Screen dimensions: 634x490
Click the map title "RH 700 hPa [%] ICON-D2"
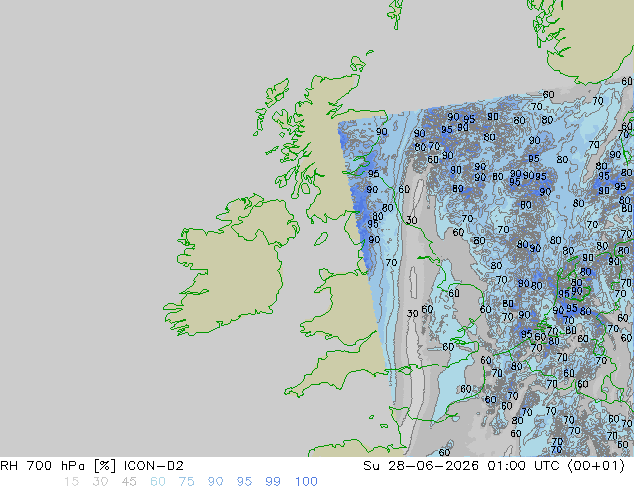click(92, 466)
